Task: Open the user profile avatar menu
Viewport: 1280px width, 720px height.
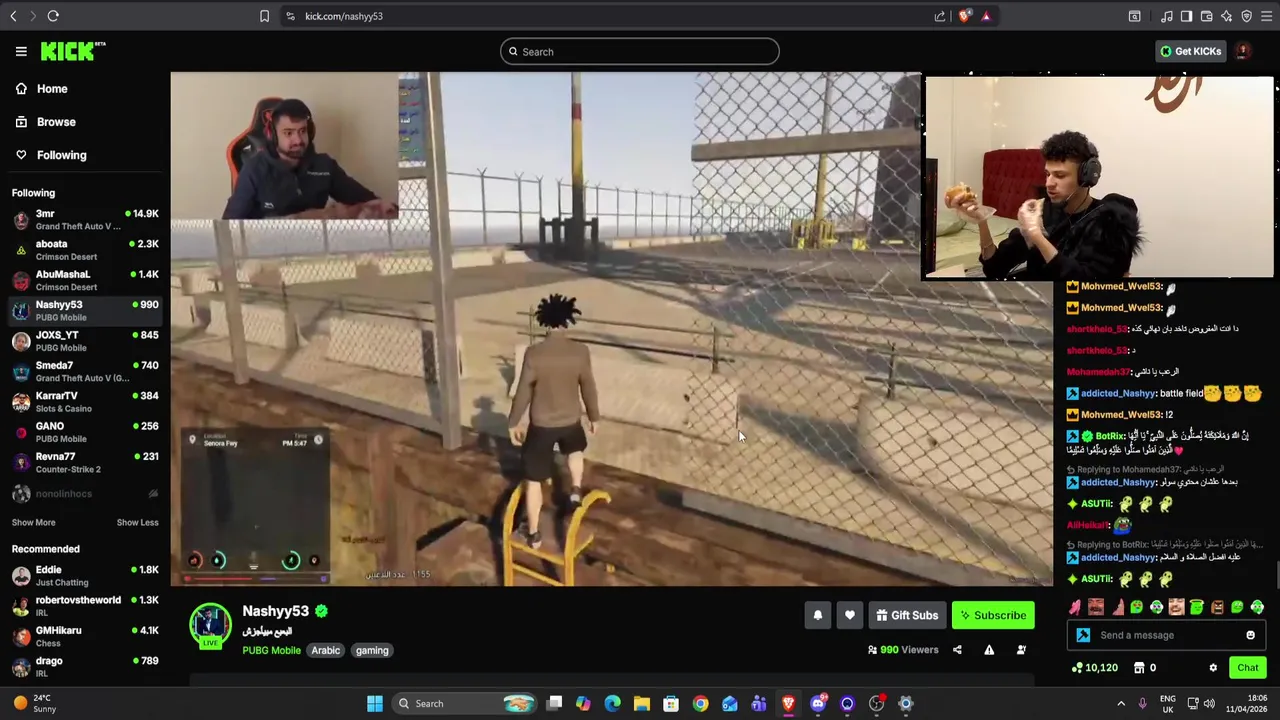Action: pos(1242,51)
